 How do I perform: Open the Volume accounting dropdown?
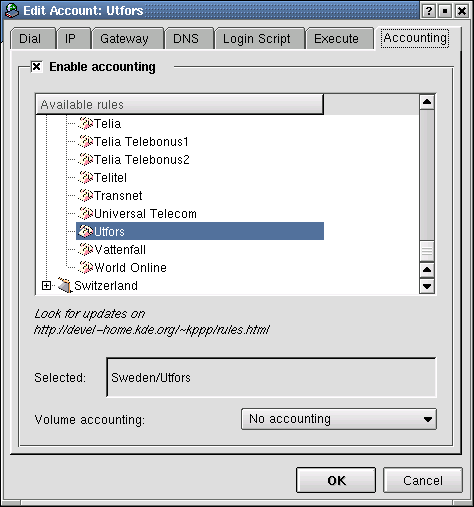(x=339, y=419)
